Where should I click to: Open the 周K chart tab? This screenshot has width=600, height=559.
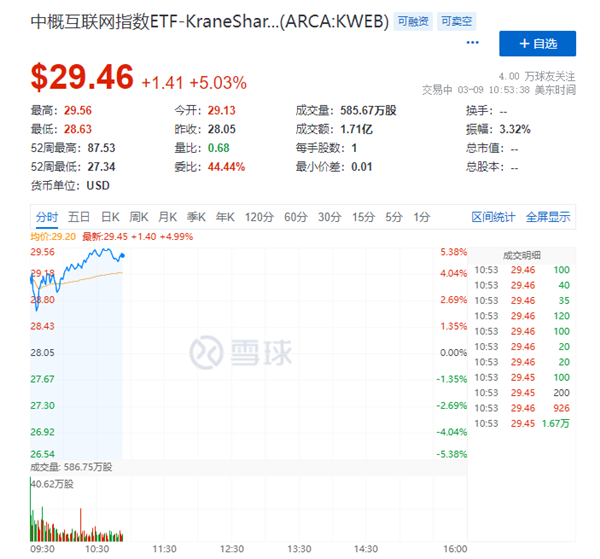point(139,217)
